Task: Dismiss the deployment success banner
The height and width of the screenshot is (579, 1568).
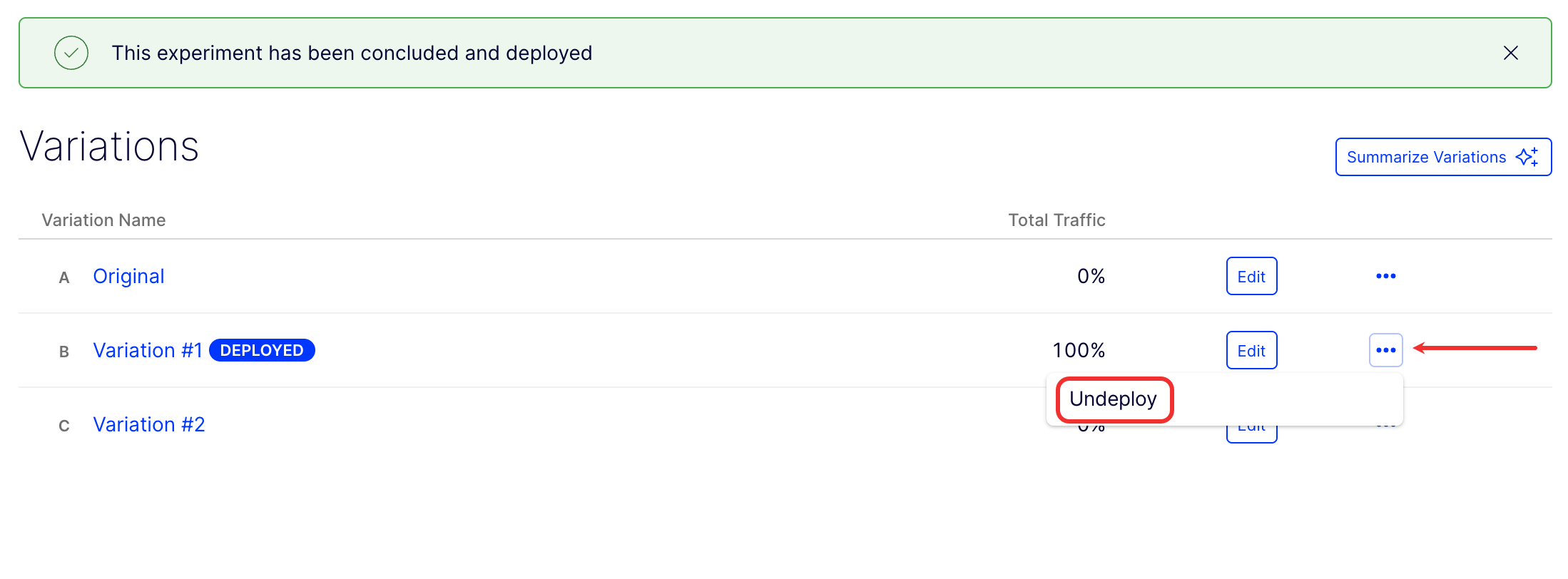Action: click(x=1512, y=52)
